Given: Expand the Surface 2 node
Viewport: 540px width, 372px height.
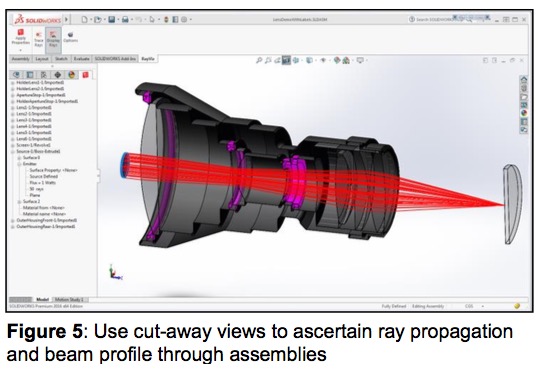Looking at the screenshot, I should (19, 202).
